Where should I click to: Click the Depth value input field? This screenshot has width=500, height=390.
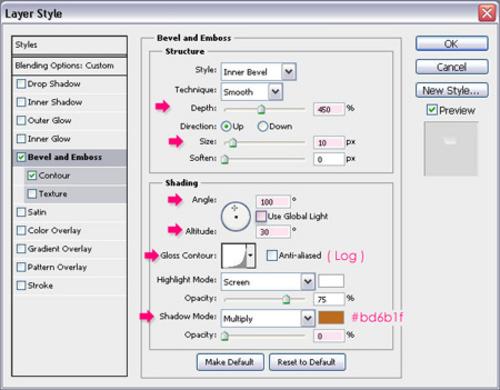329,109
